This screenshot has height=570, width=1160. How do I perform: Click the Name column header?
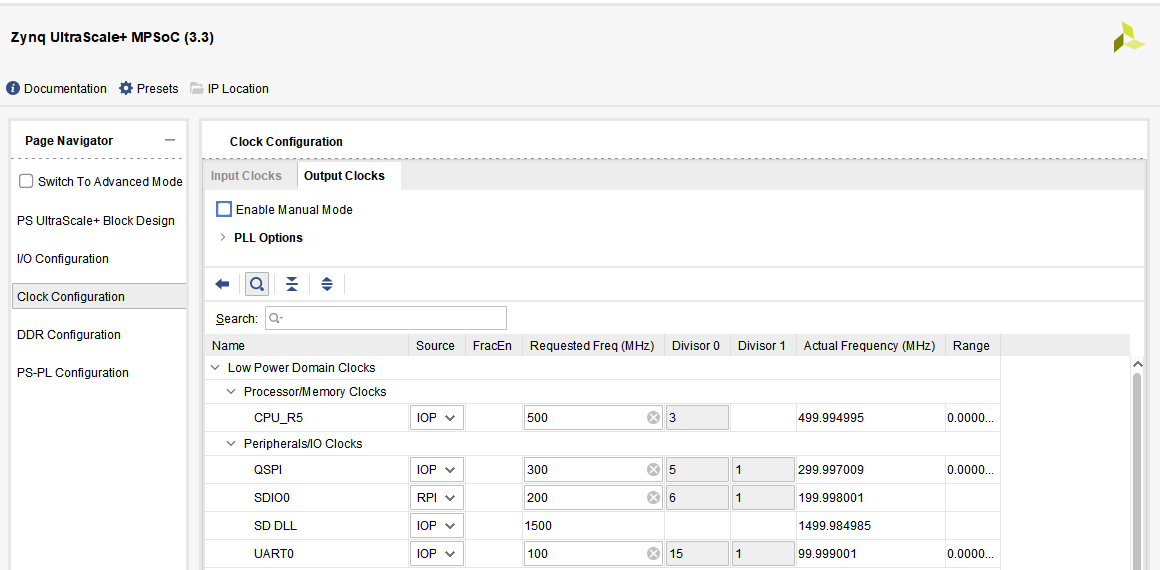[307, 345]
